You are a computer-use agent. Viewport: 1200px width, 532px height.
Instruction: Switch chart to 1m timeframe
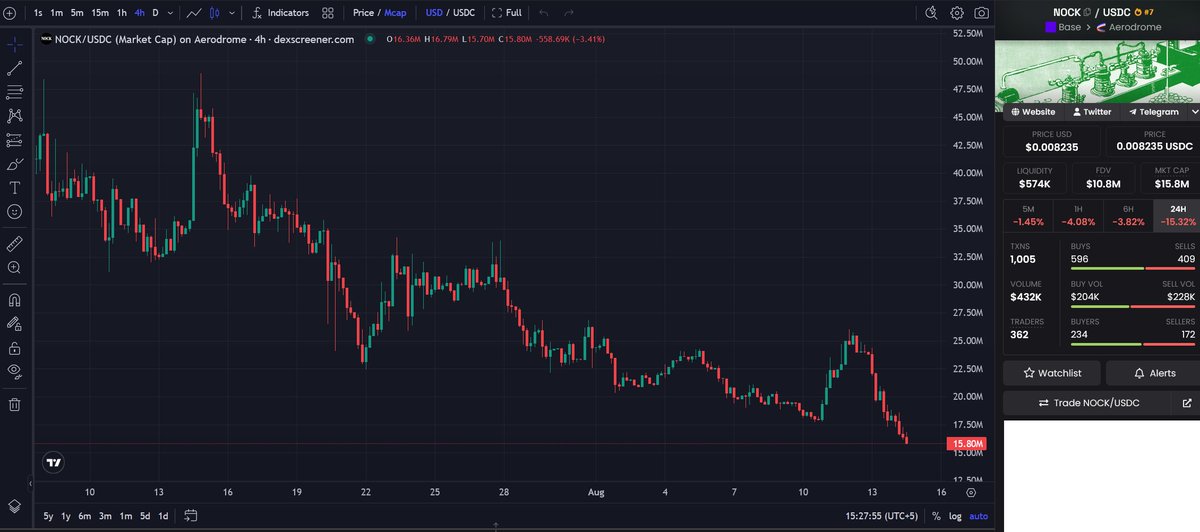point(57,13)
